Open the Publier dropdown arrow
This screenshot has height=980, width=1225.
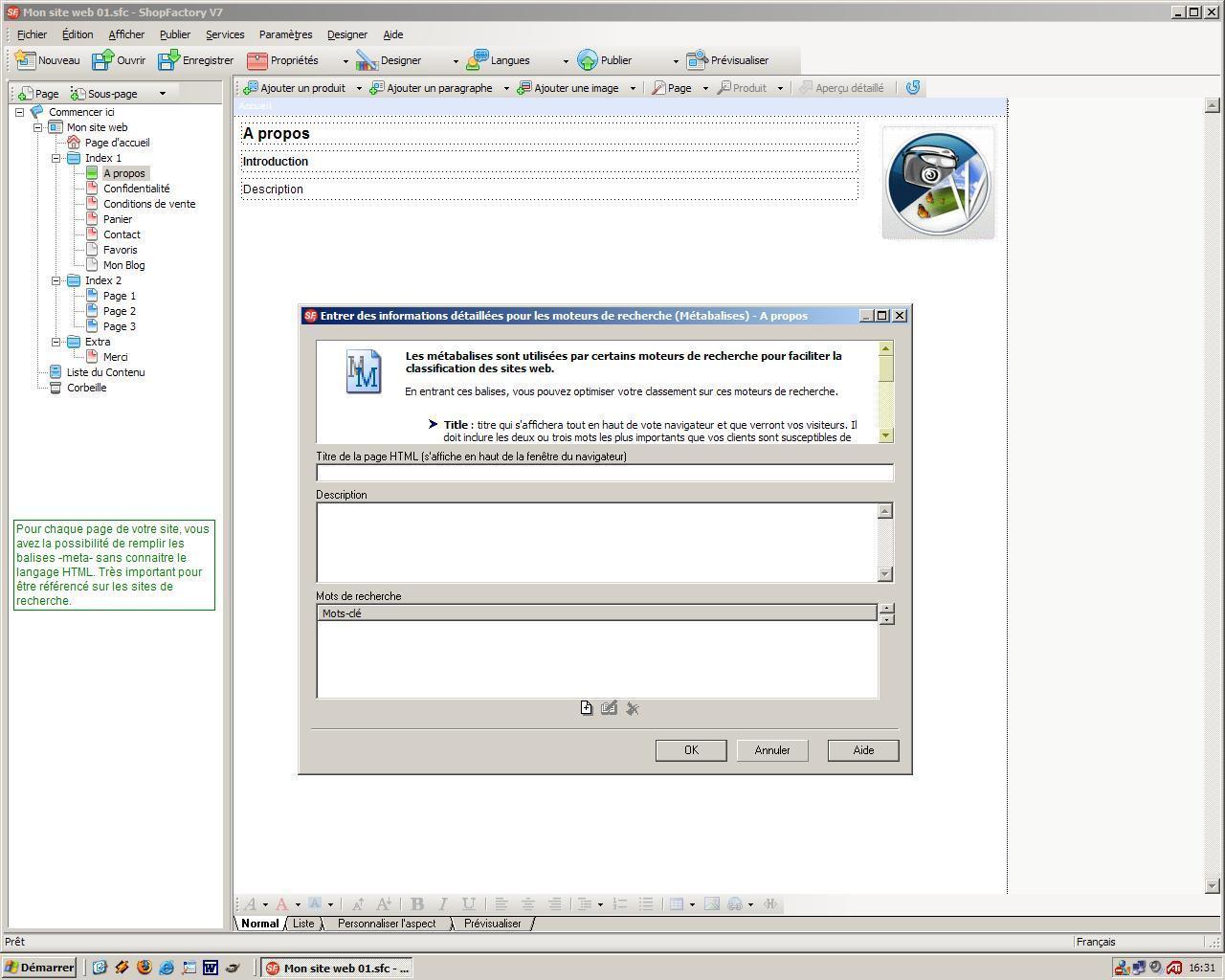[676, 61]
